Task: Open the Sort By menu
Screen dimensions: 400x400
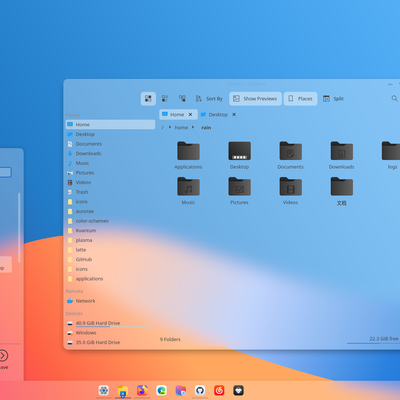Action: 209,99
